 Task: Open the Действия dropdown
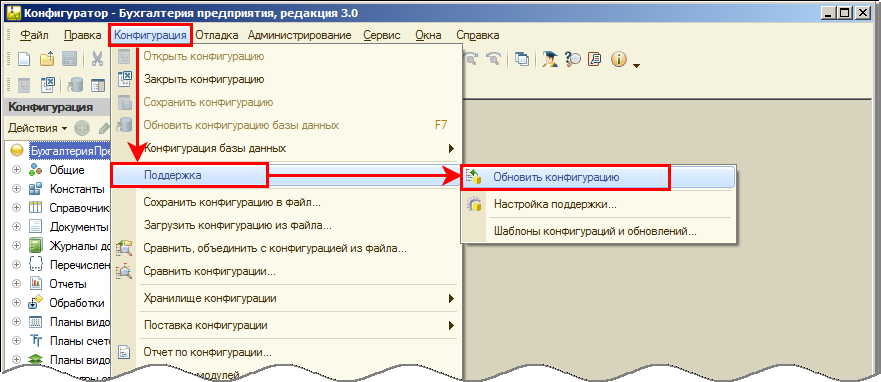(37, 129)
